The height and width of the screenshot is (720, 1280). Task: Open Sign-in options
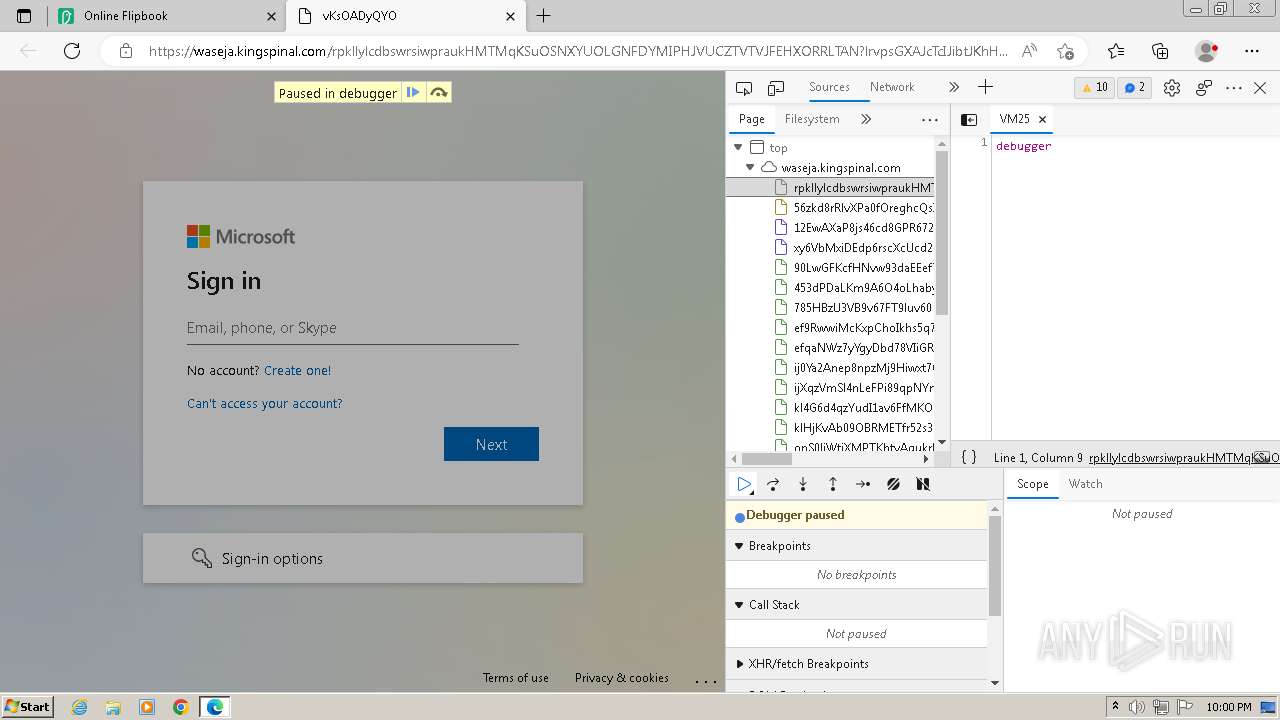363,558
